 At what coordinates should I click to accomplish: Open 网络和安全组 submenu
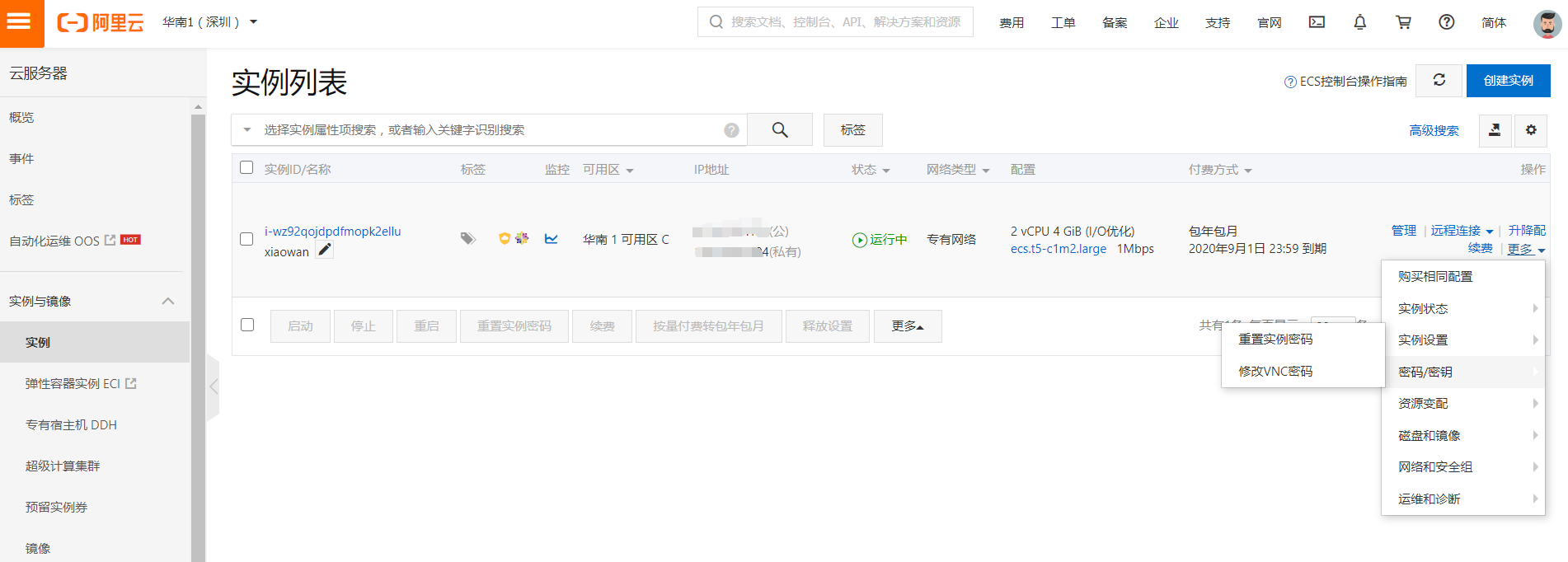tap(1463, 466)
